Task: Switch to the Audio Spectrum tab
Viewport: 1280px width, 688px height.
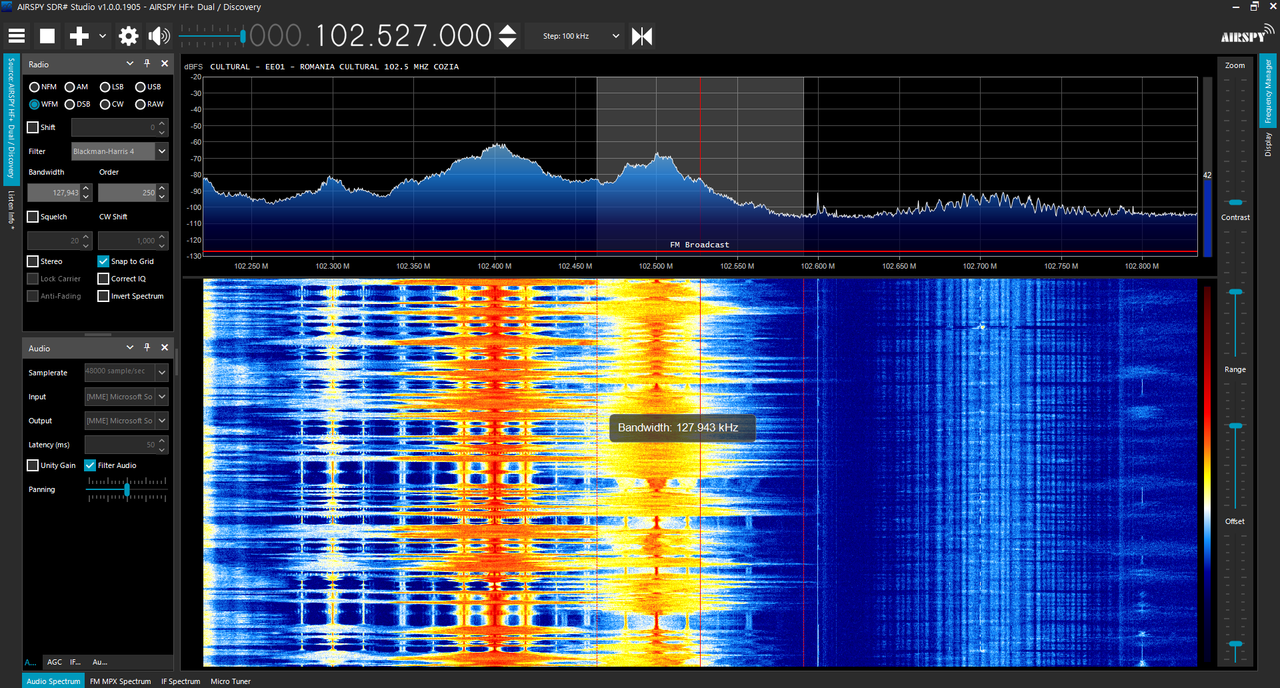Action: 53,681
